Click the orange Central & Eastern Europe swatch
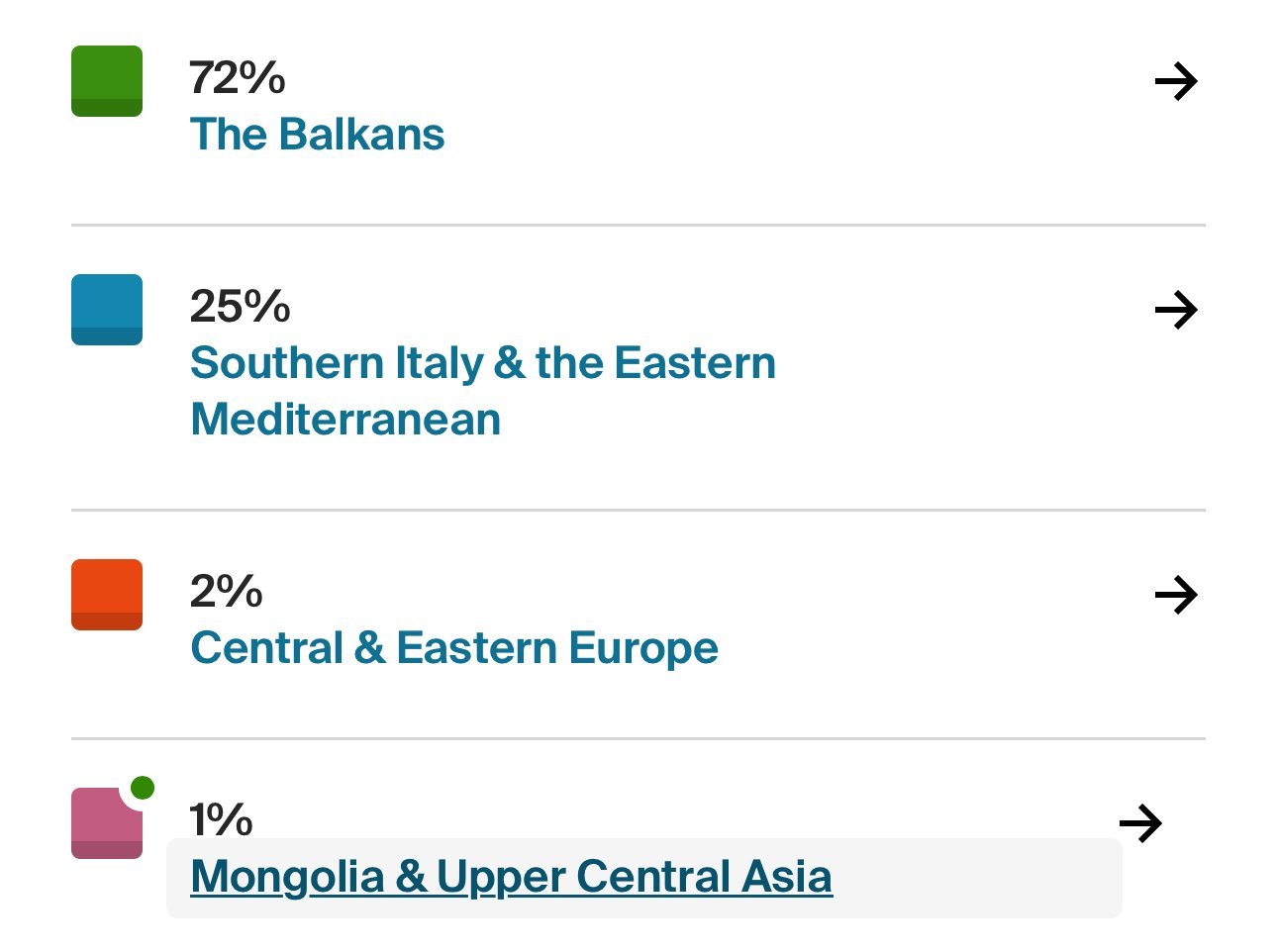The image size is (1277, 952). point(107,595)
